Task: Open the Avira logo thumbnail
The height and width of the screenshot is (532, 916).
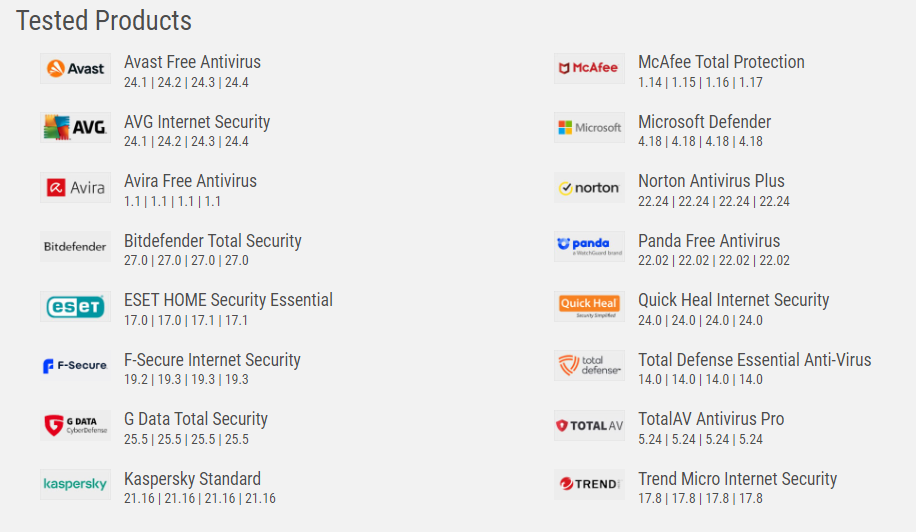Action: pos(75,187)
